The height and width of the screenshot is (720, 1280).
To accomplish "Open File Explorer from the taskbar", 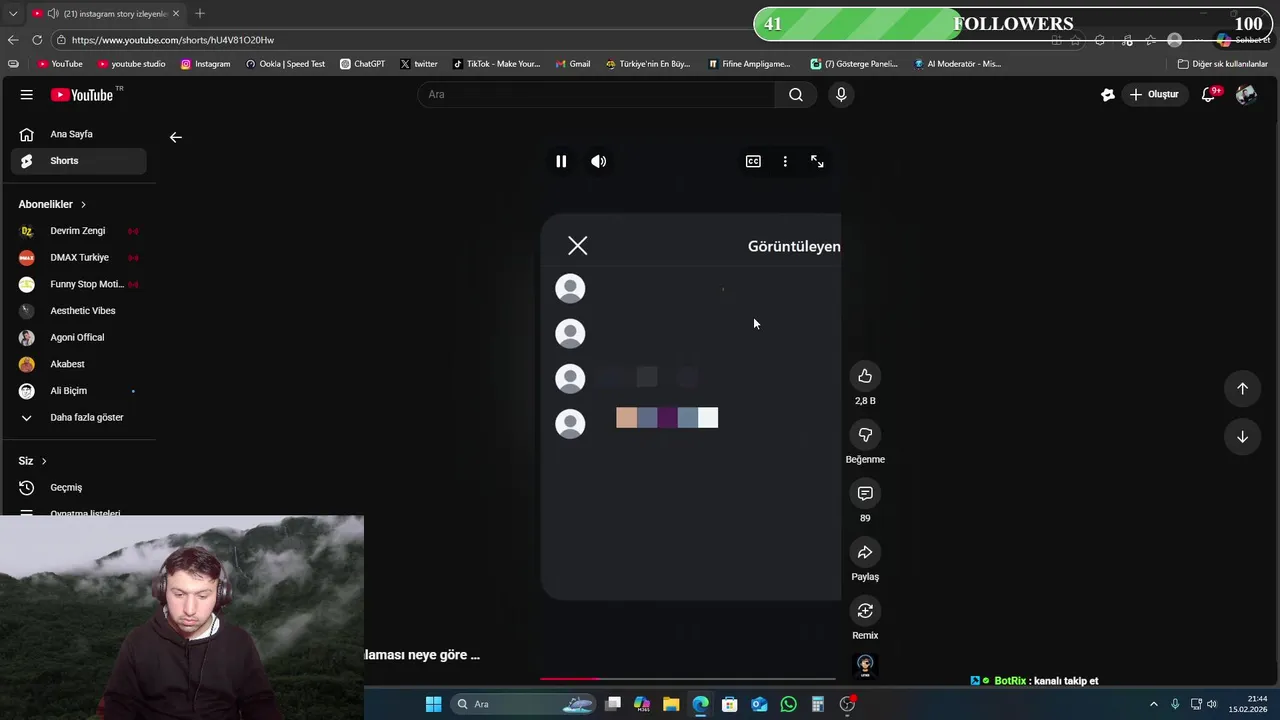I will [671, 704].
